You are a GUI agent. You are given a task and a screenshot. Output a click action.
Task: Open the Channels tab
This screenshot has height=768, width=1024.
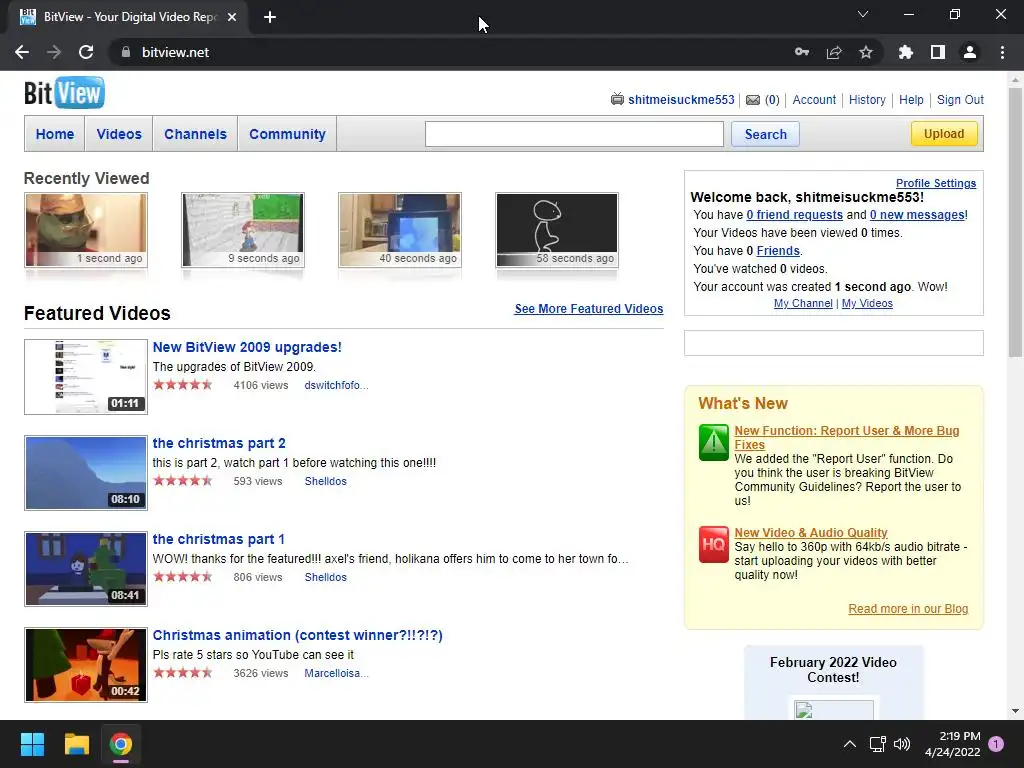coord(195,134)
